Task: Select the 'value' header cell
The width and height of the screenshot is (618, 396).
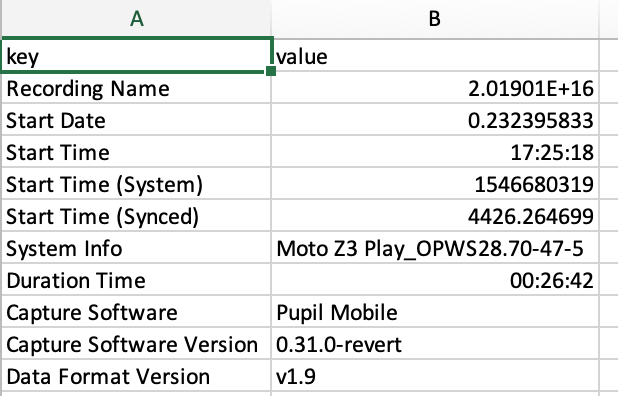Action: point(435,56)
